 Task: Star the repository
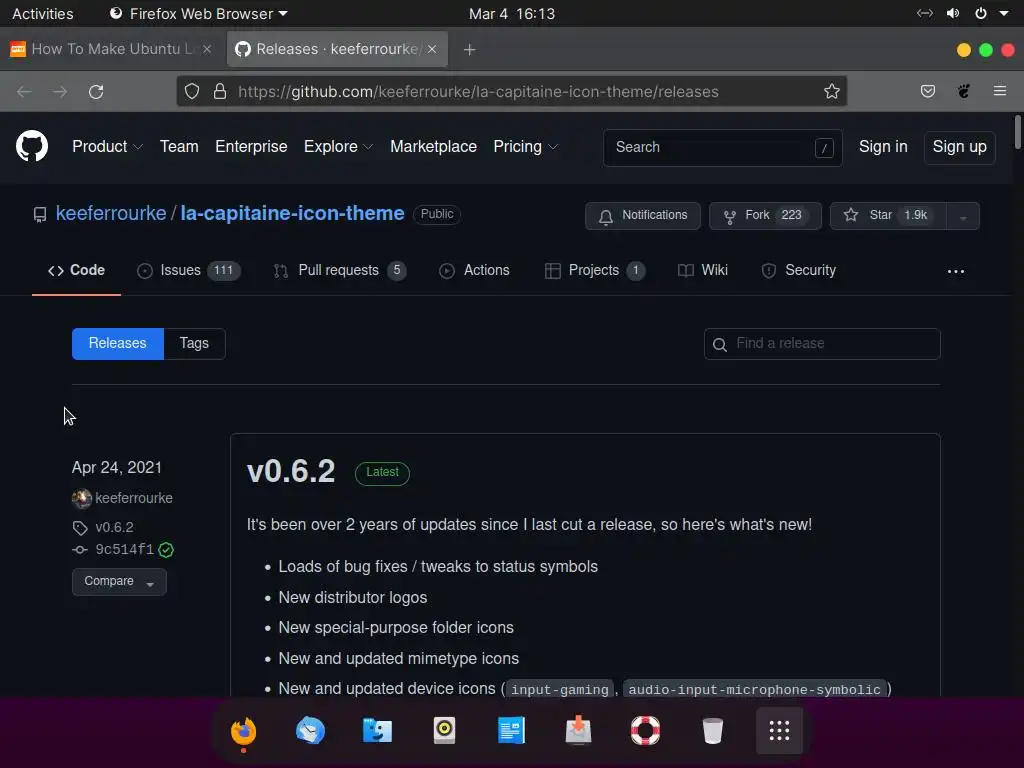[x=888, y=216]
